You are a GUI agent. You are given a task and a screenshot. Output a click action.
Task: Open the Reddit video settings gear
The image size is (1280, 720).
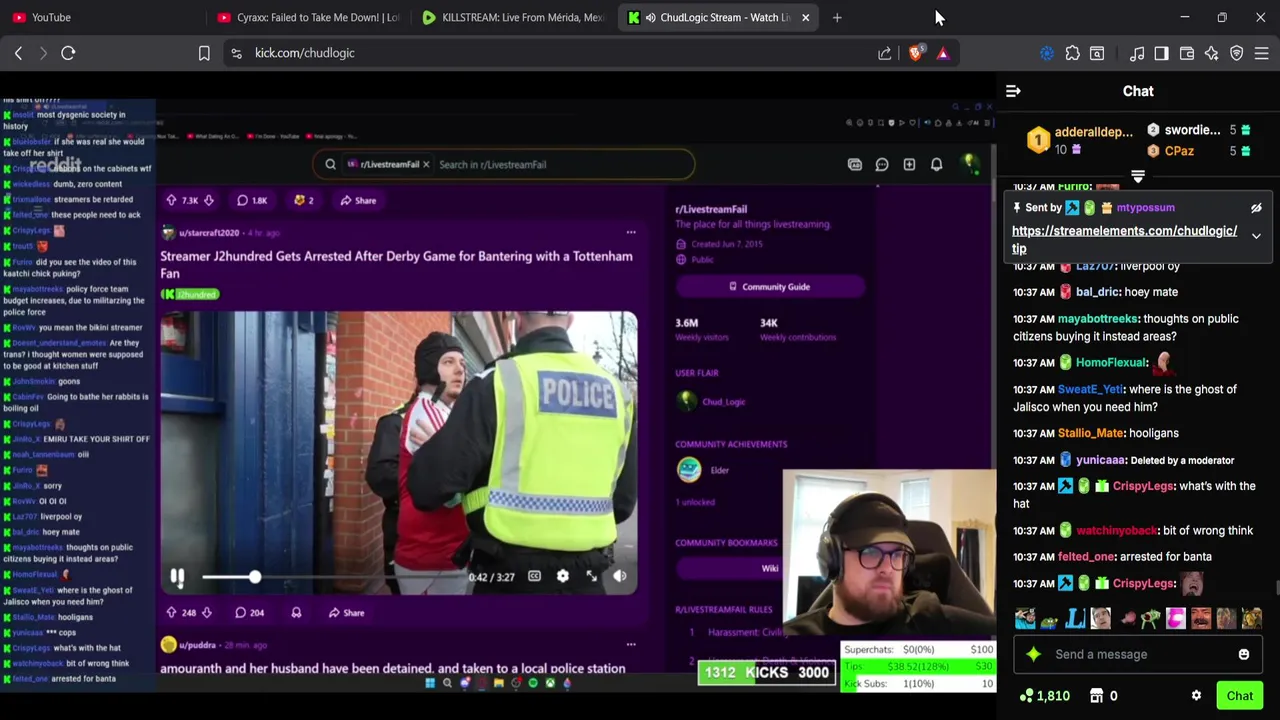click(562, 576)
